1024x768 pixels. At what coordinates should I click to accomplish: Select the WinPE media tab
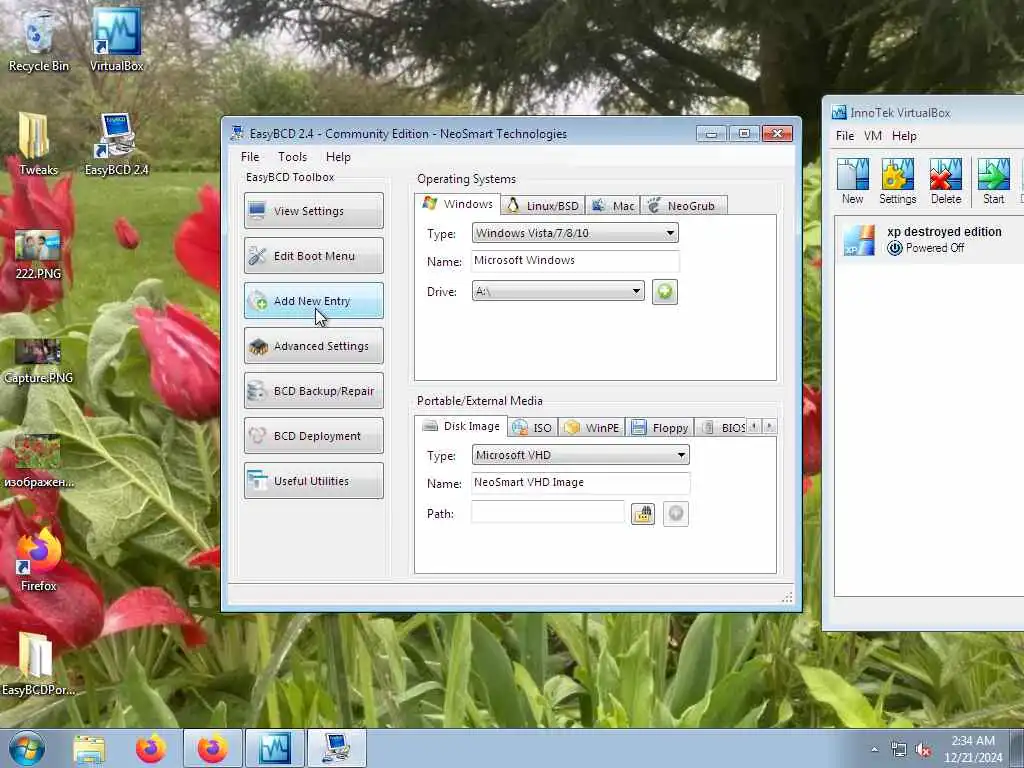[591, 428]
